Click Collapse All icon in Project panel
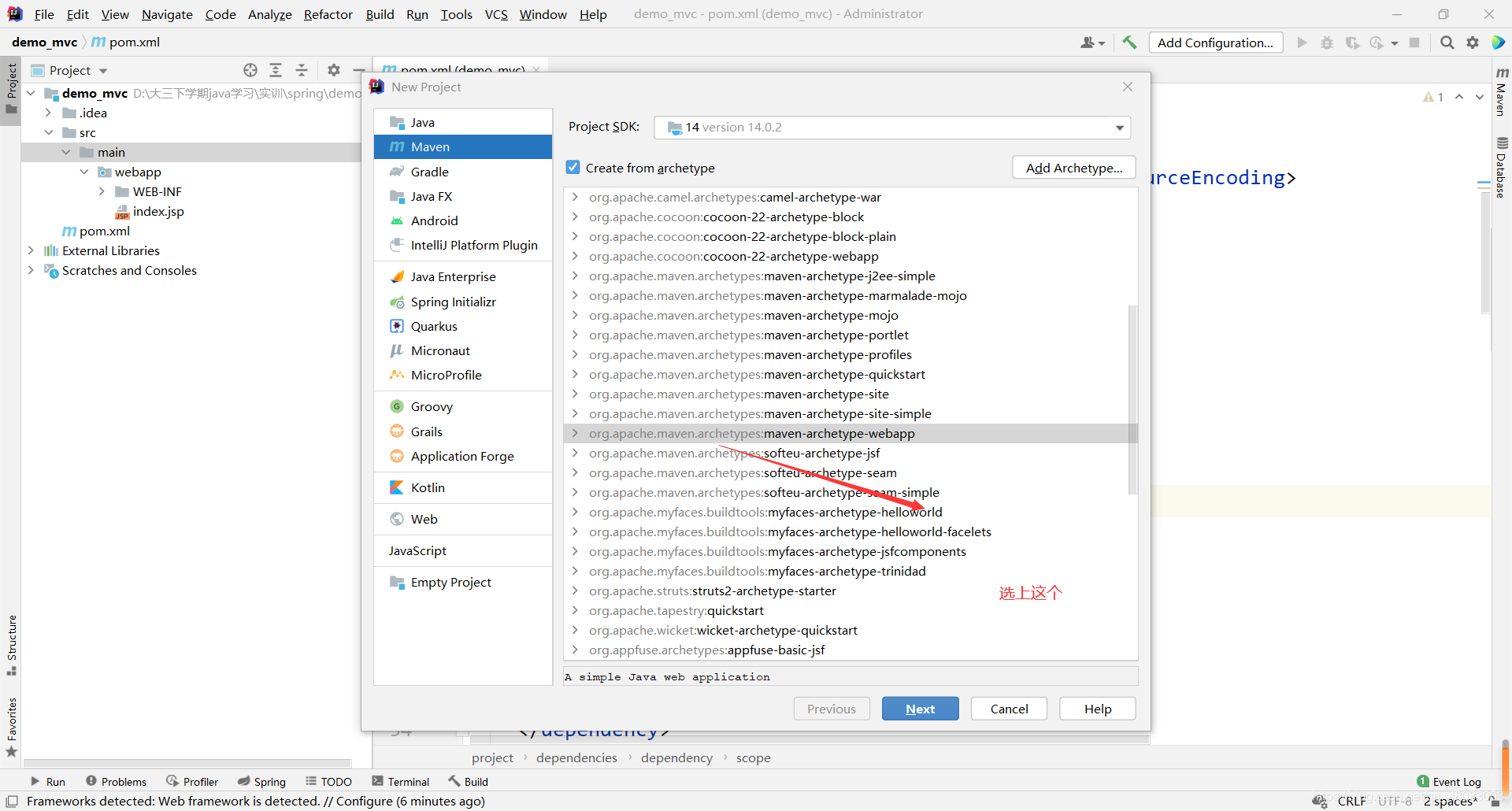The height and width of the screenshot is (811, 1512). (x=301, y=70)
